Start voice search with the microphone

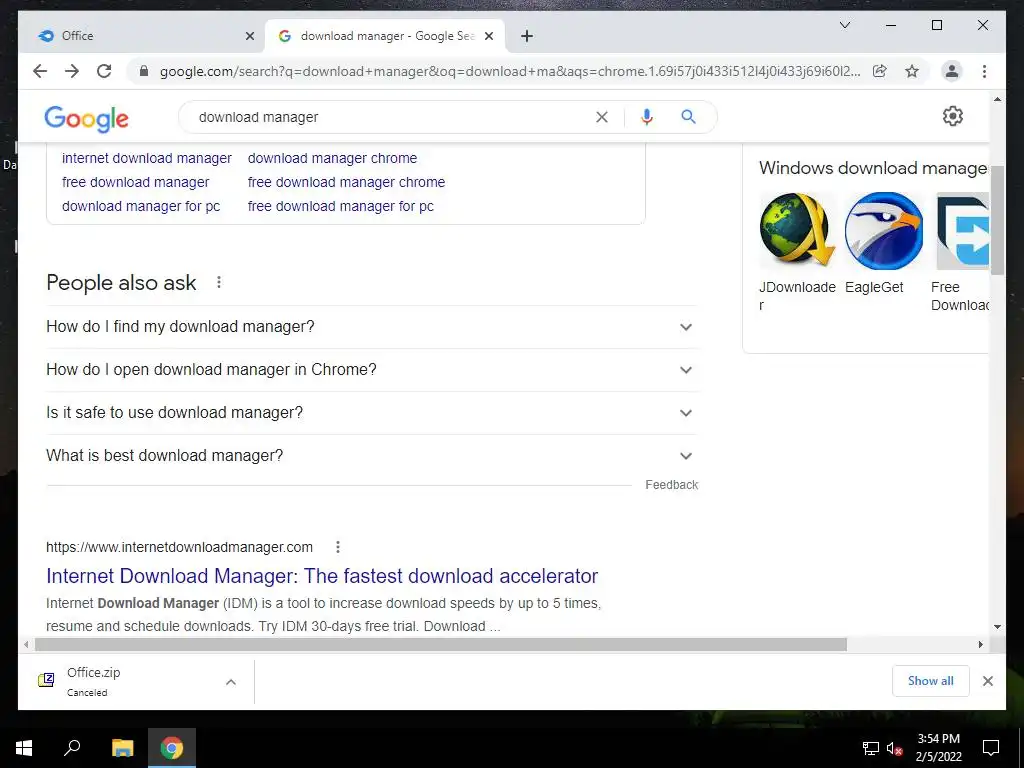(x=647, y=117)
